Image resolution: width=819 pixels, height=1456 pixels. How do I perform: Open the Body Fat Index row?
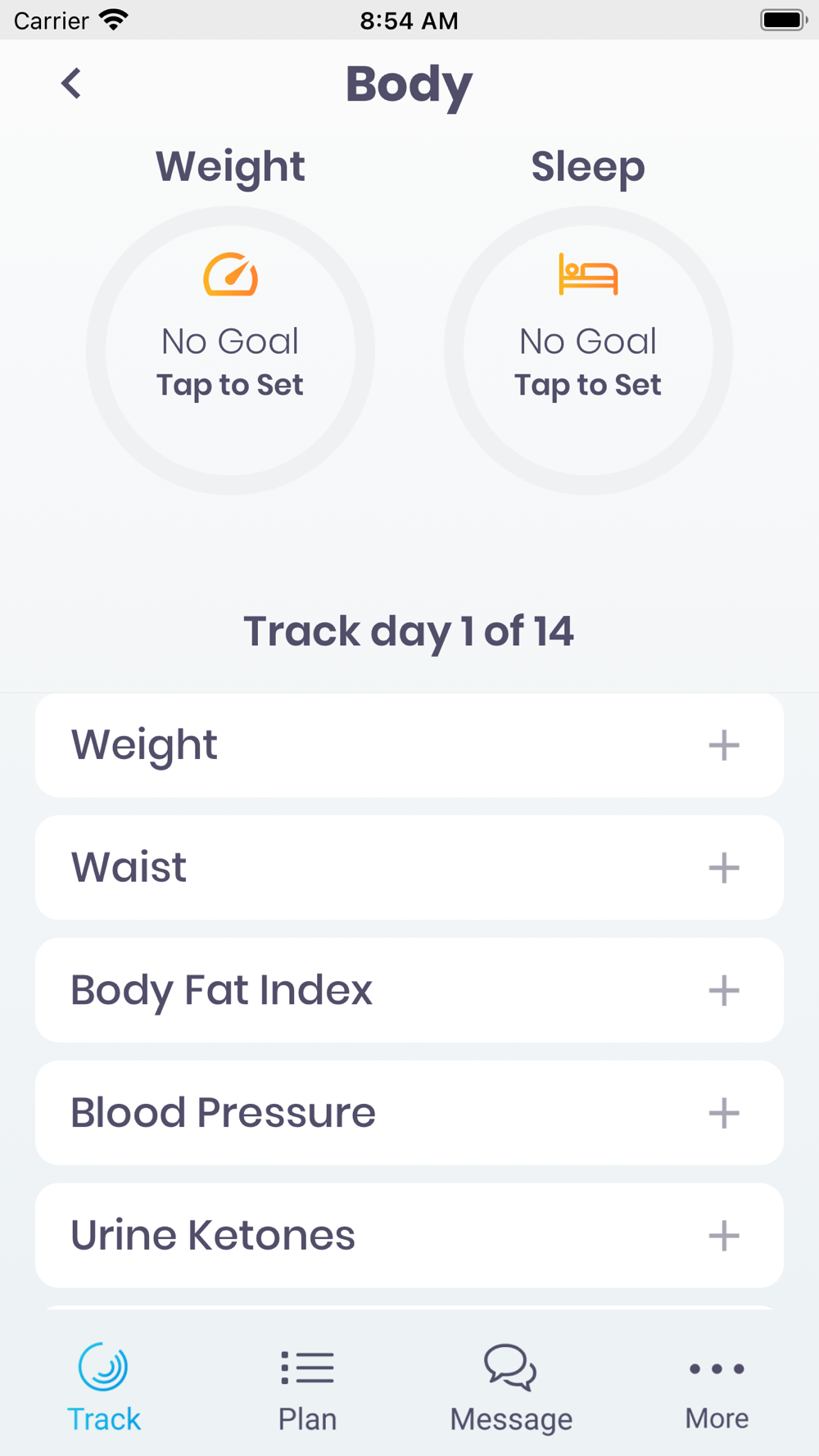pyautogui.click(x=409, y=990)
